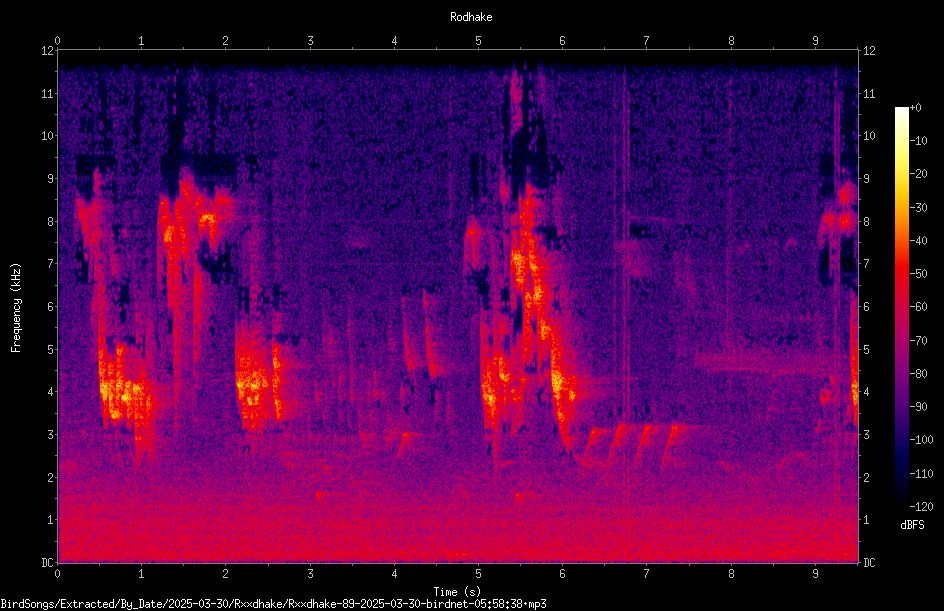Click the mp3 file path text

[273, 604]
